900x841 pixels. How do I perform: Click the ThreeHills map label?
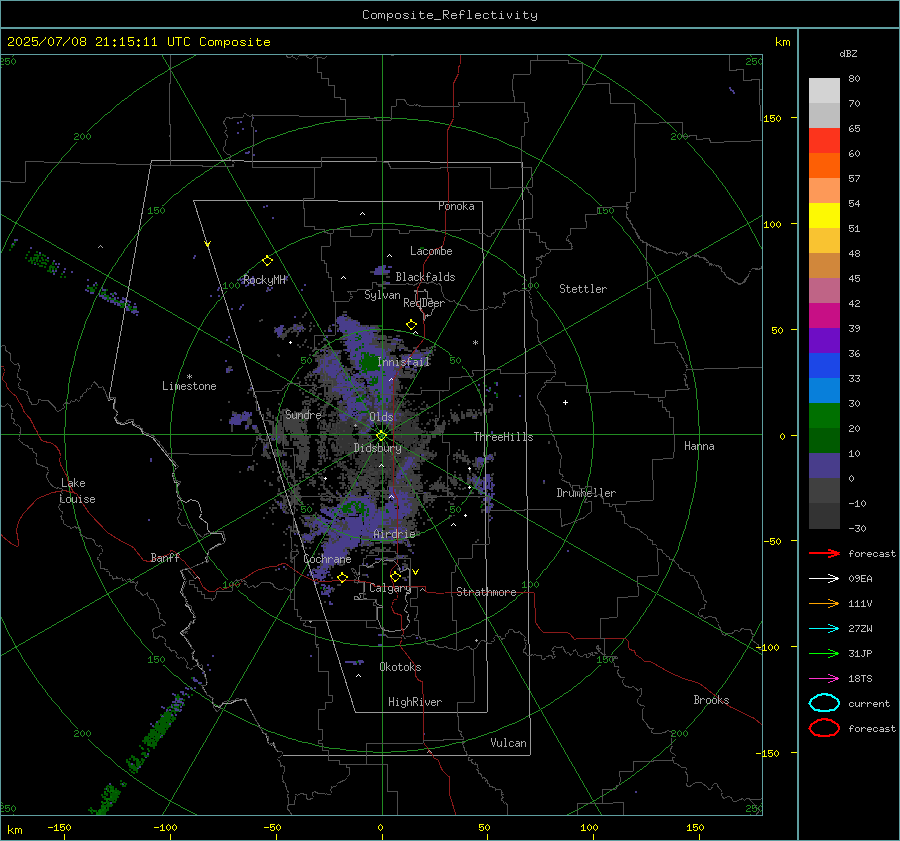[x=503, y=437]
